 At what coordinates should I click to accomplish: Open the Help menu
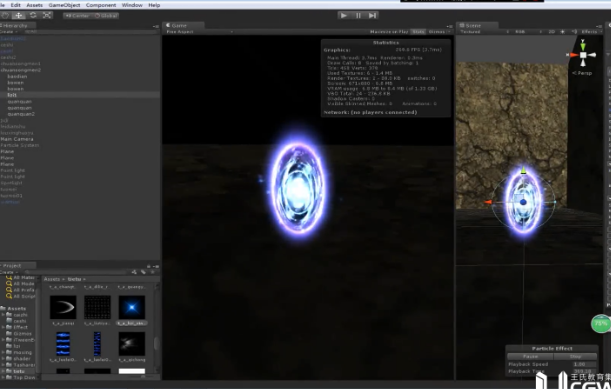154,5
